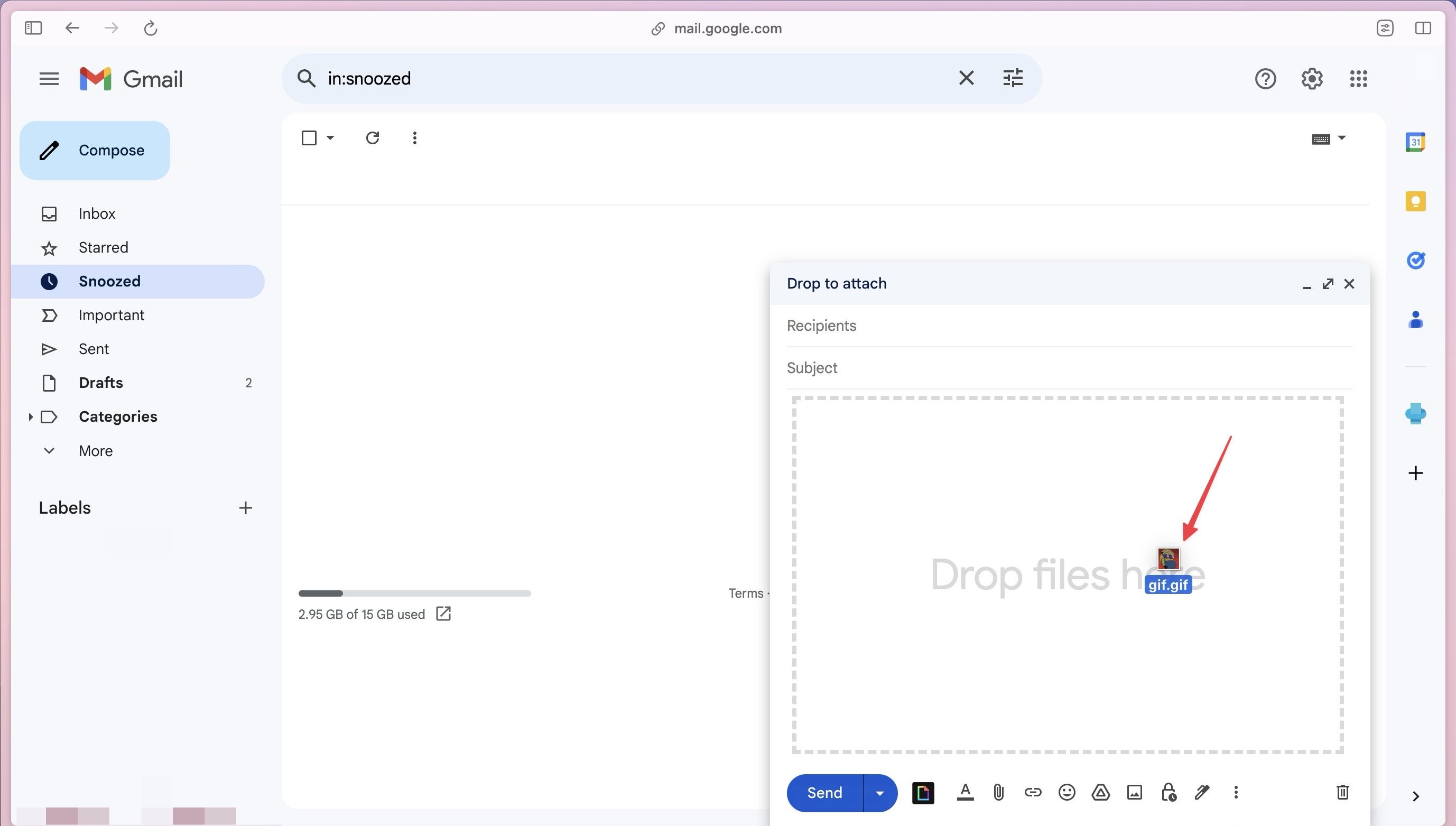Viewport: 1456px width, 826px height.
Task: Click the Gmail logo
Action: 131,79
